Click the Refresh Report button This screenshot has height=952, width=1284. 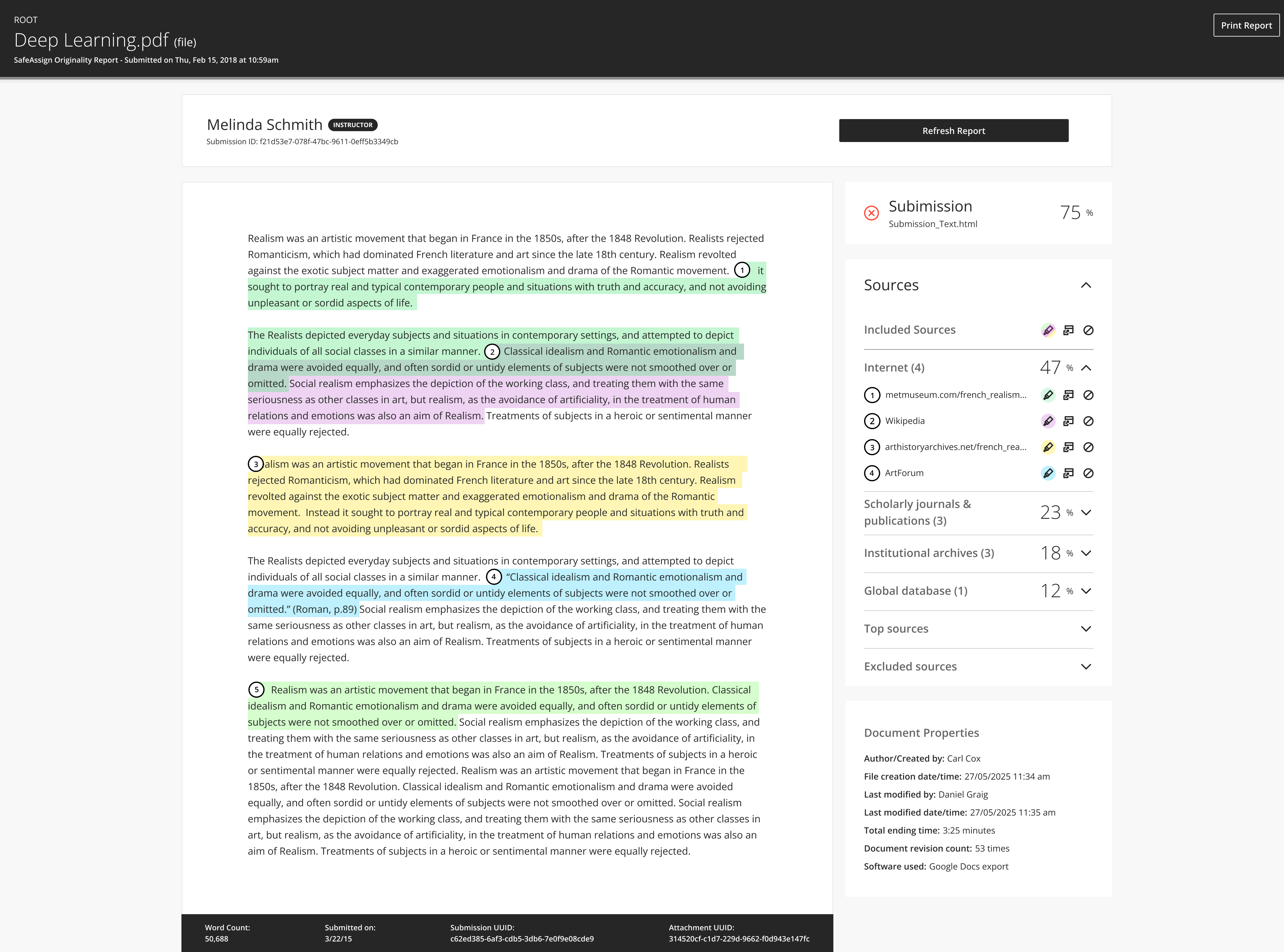[x=954, y=130]
